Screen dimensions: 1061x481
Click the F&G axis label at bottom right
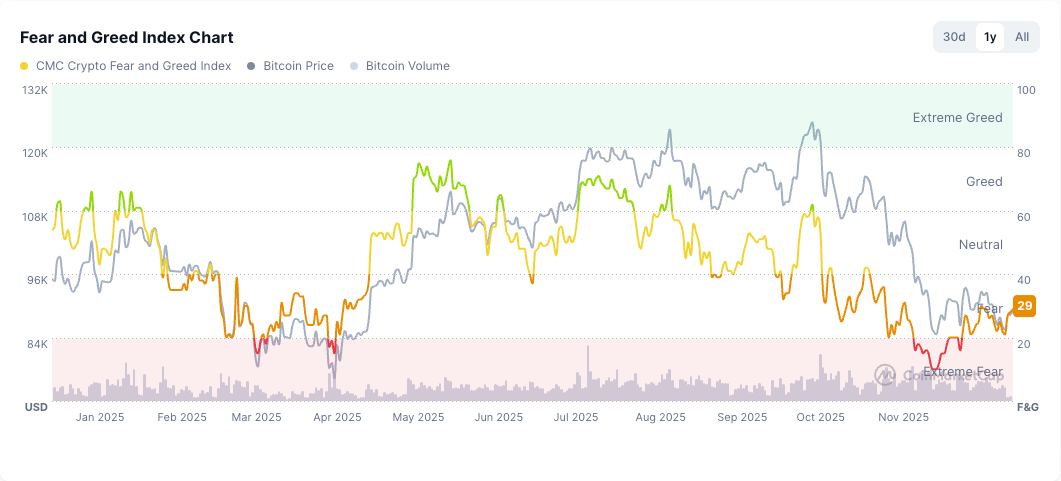point(1028,407)
